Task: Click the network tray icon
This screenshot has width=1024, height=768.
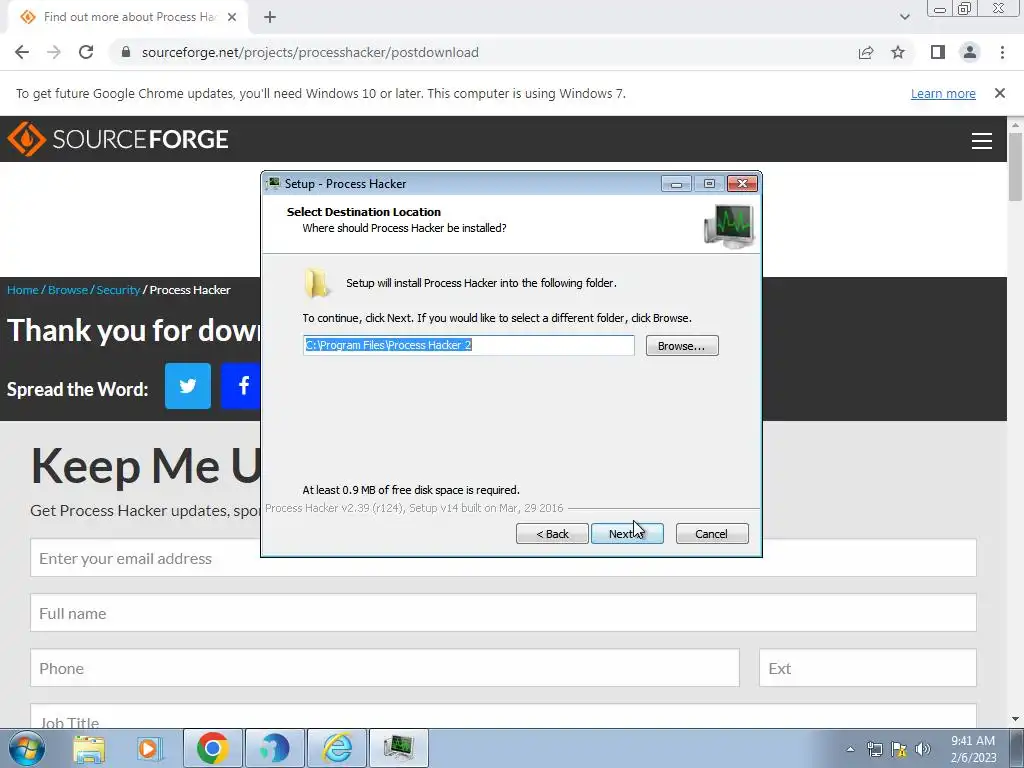Action: (x=874, y=749)
